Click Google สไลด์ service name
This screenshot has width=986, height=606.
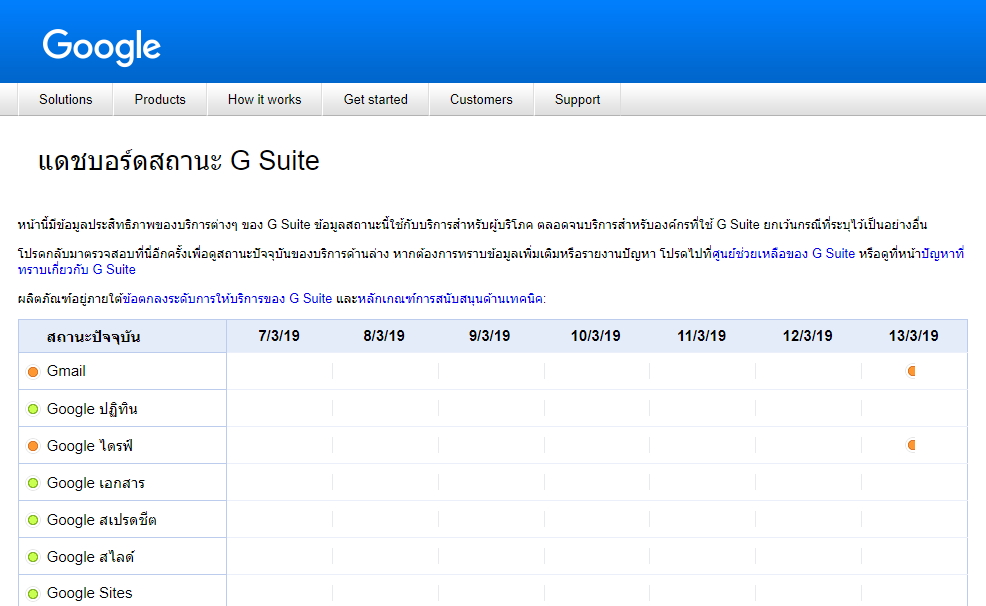pyautogui.click(x=91, y=557)
